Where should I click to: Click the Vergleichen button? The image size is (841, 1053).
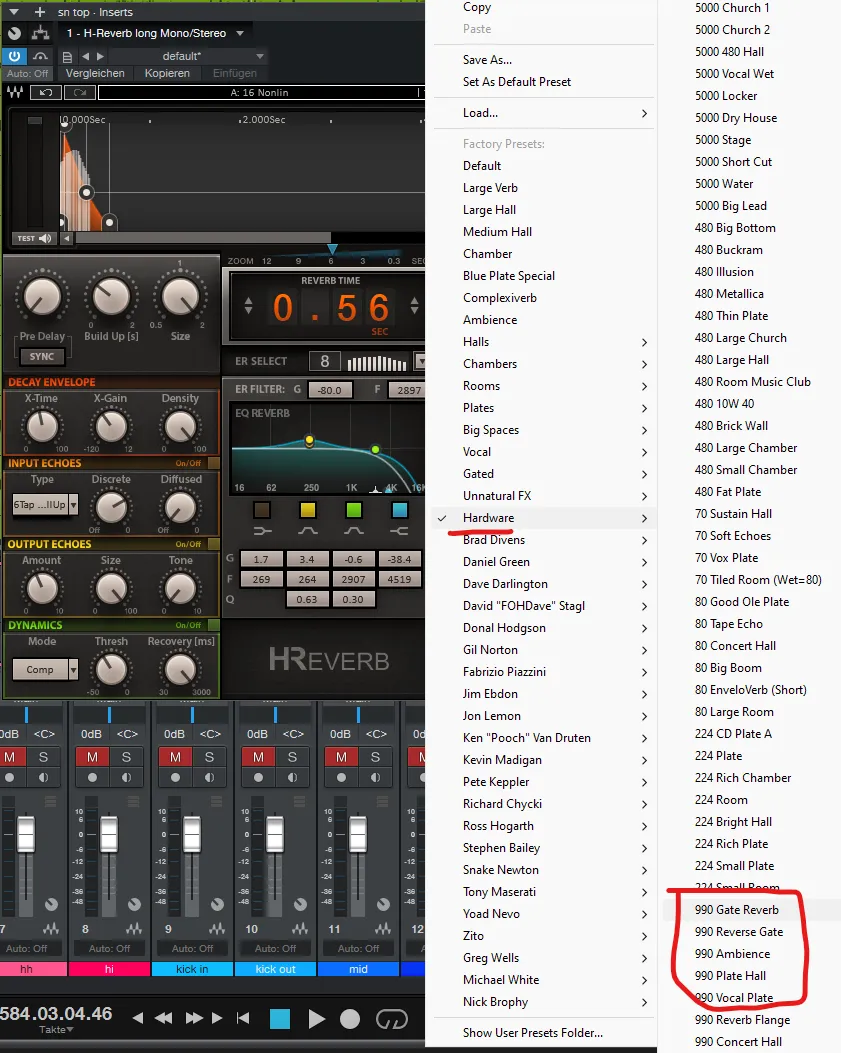tap(95, 73)
